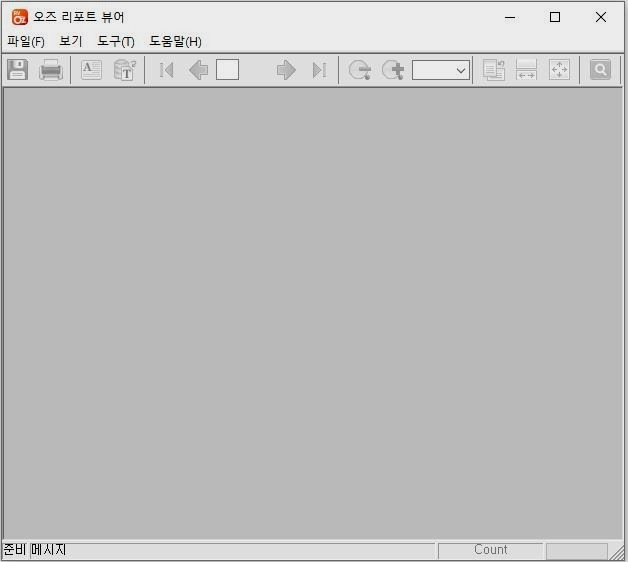The width and height of the screenshot is (628, 562).
Task: Go to the first page icon
Action: (x=166, y=70)
